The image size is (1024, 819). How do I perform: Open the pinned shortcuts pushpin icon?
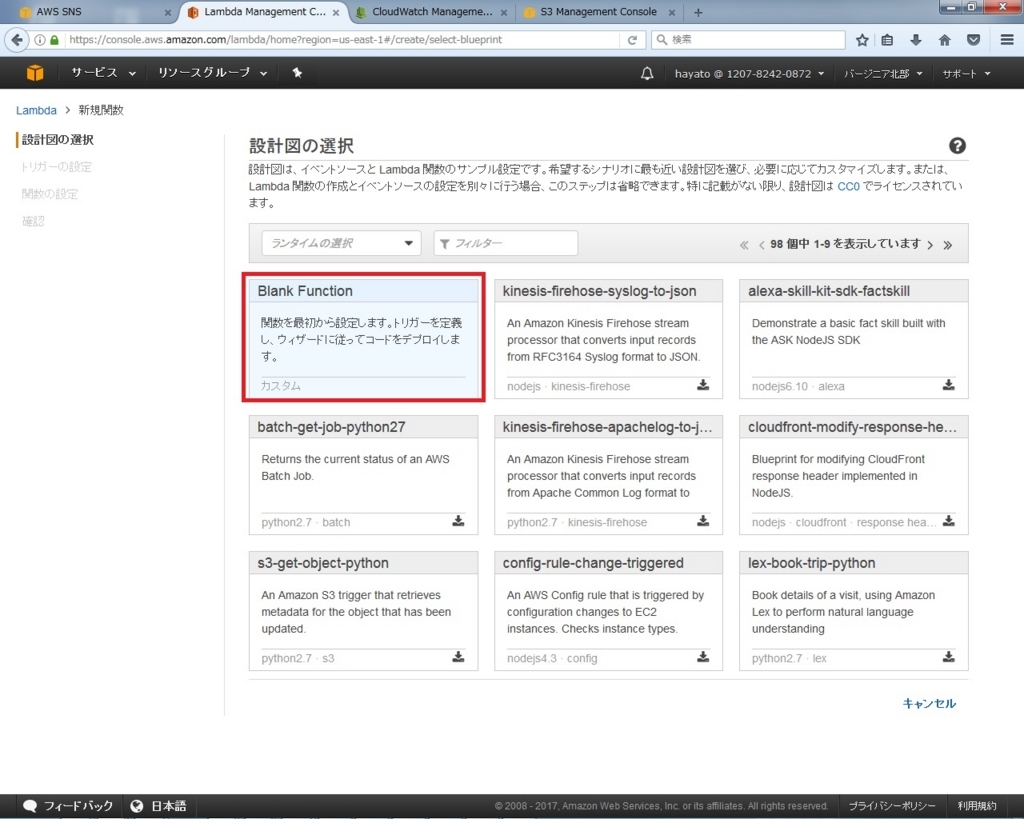[x=297, y=72]
